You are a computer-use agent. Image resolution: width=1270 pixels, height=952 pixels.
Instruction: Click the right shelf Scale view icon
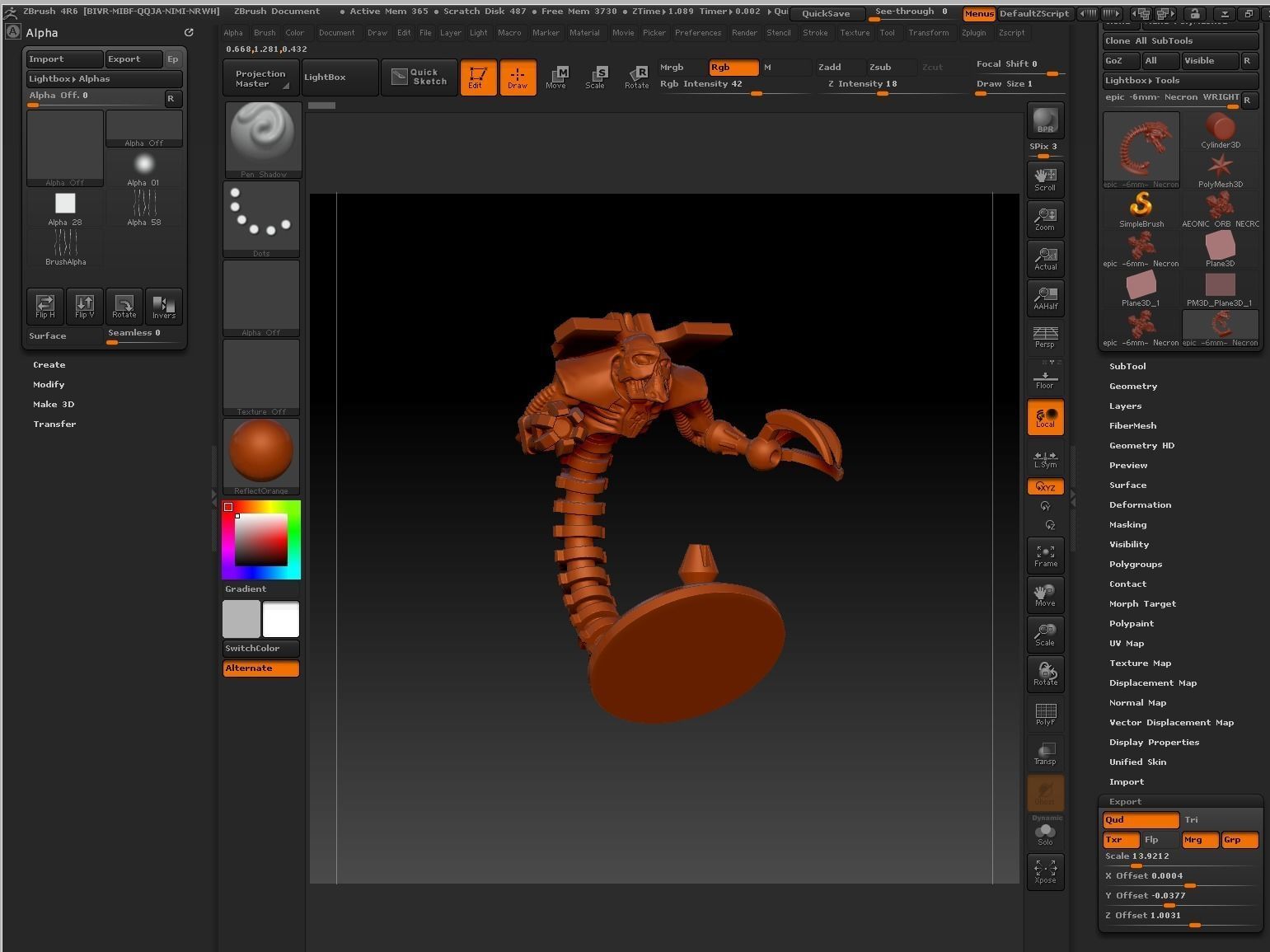[1045, 634]
